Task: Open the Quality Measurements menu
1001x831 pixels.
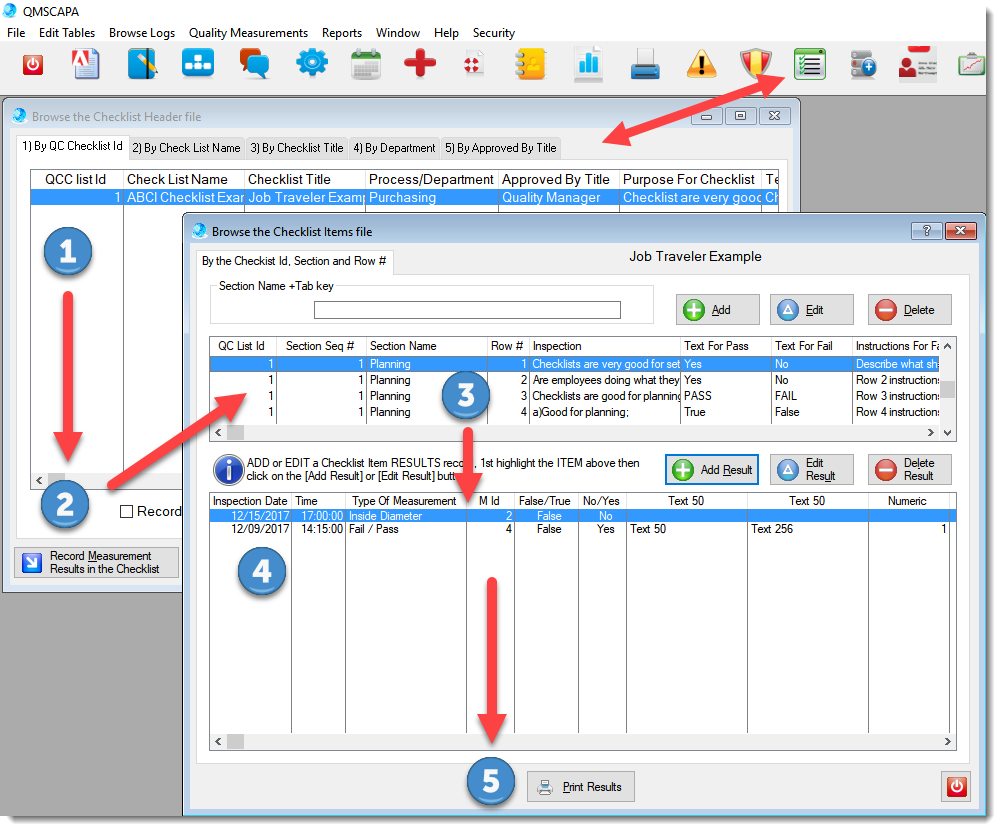Action: (248, 33)
